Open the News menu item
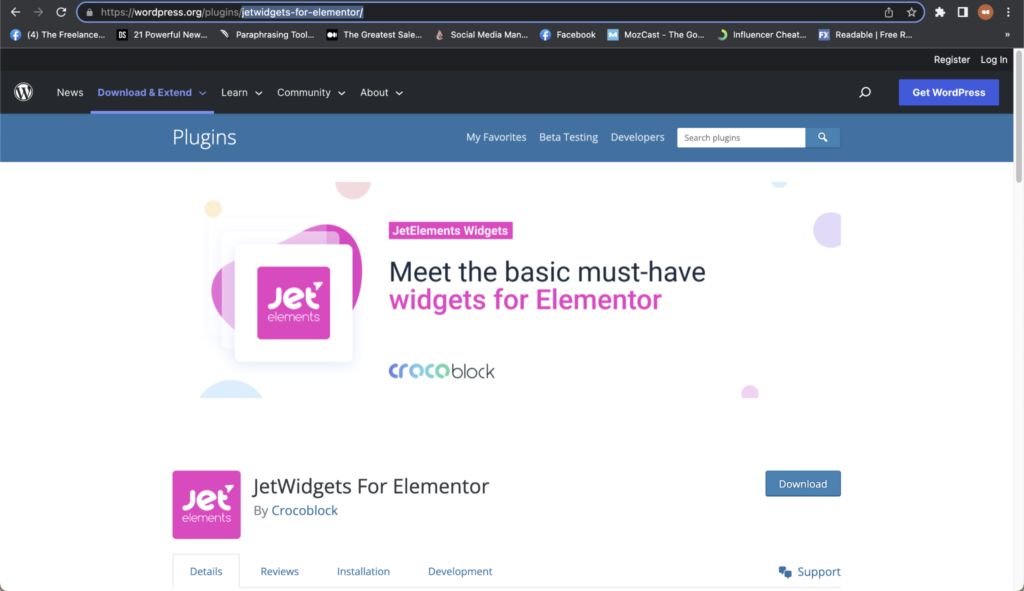The image size is (1024, 591). [70, 93]
